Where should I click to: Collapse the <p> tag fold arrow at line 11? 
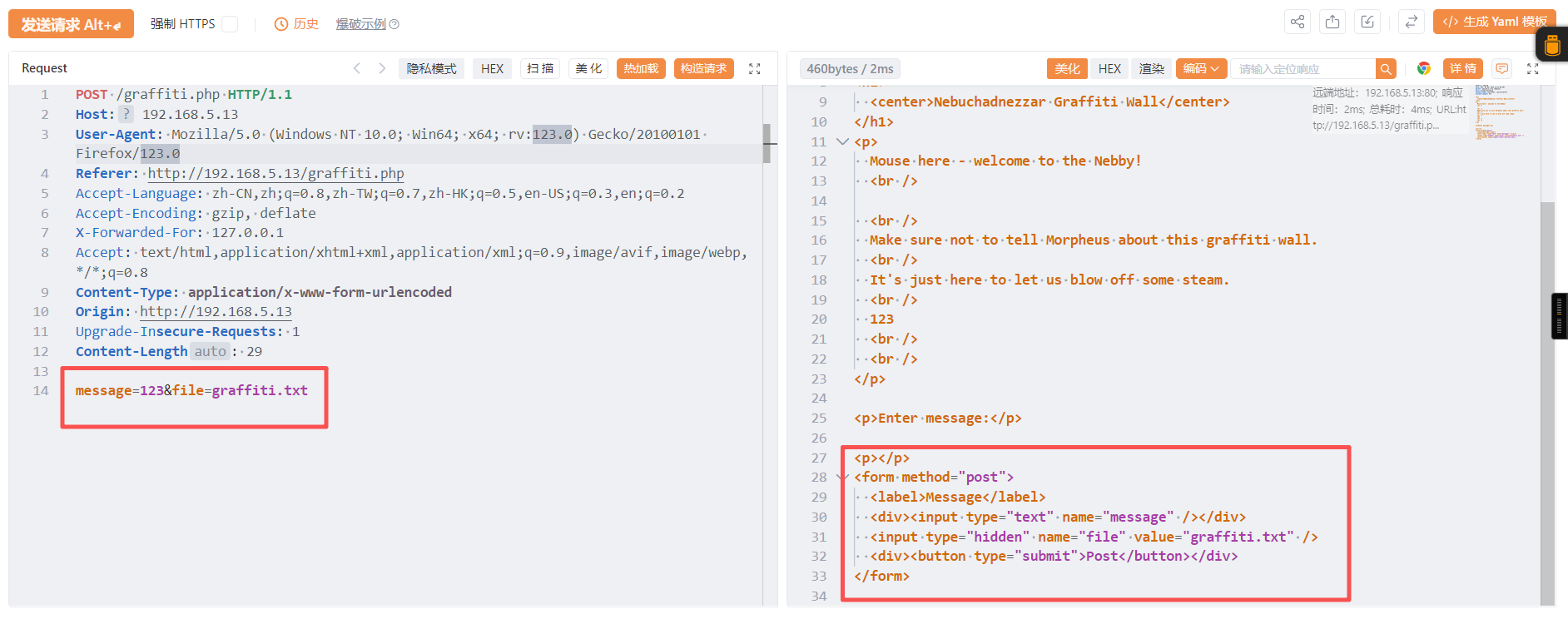842,141
